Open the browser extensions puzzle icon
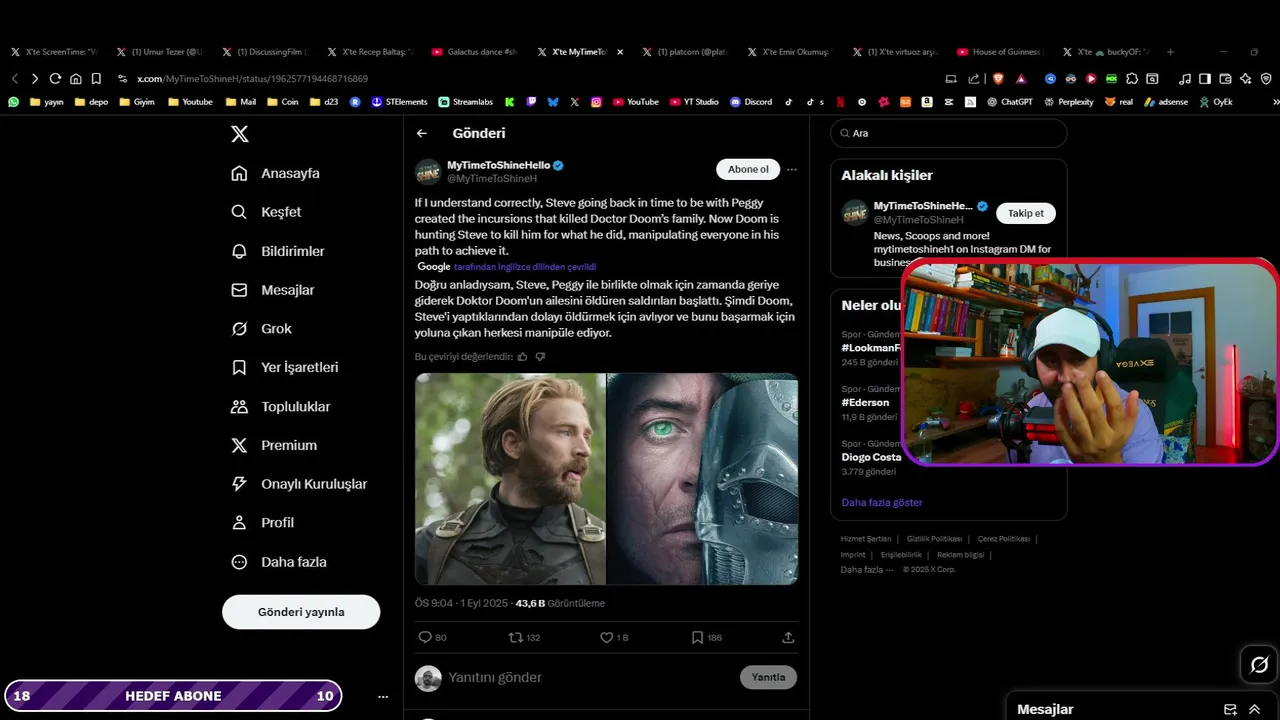This screenshot has height=720, width=1280. 1132,78
